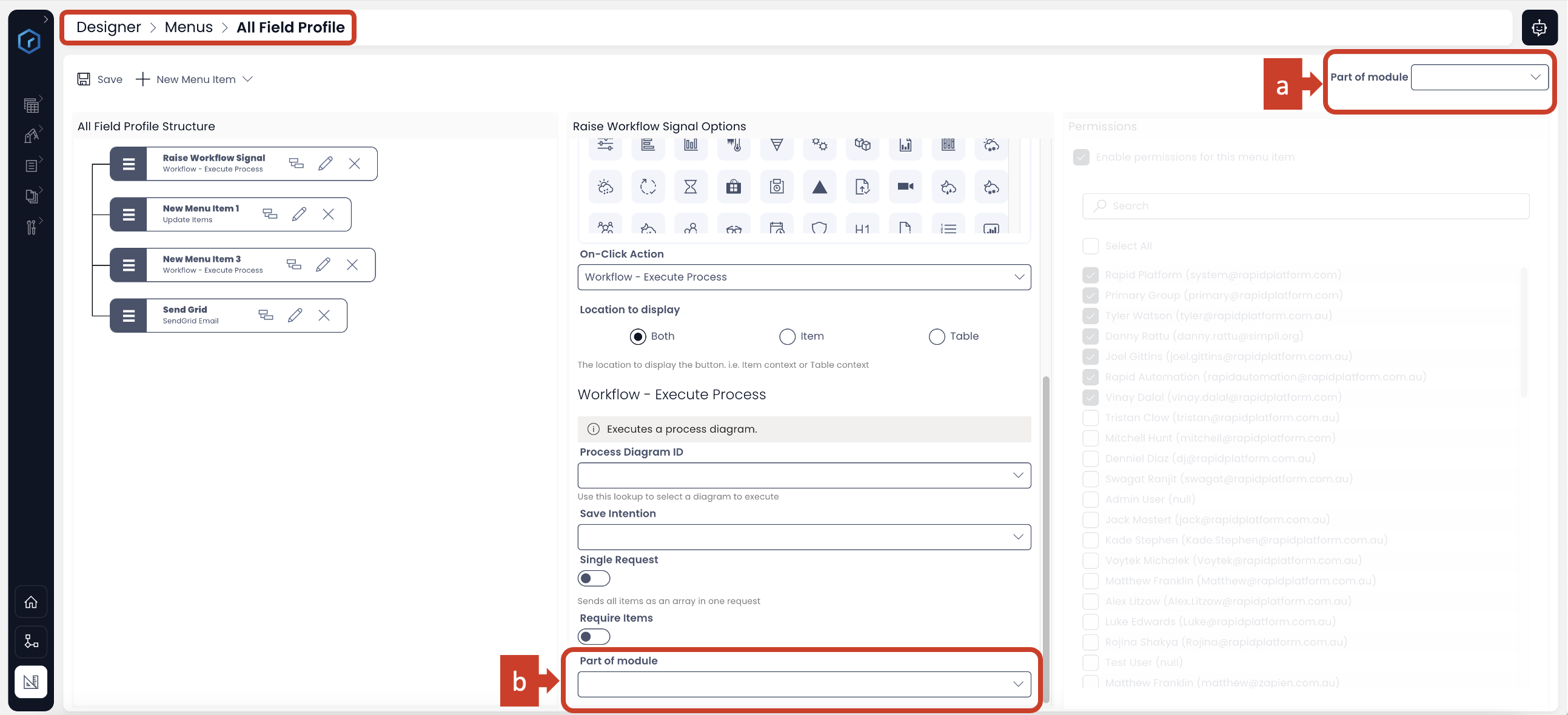Screen dimensions: 1568x715
Task: Click the camera/media icon in toolbar
Action: coord(905,187)
